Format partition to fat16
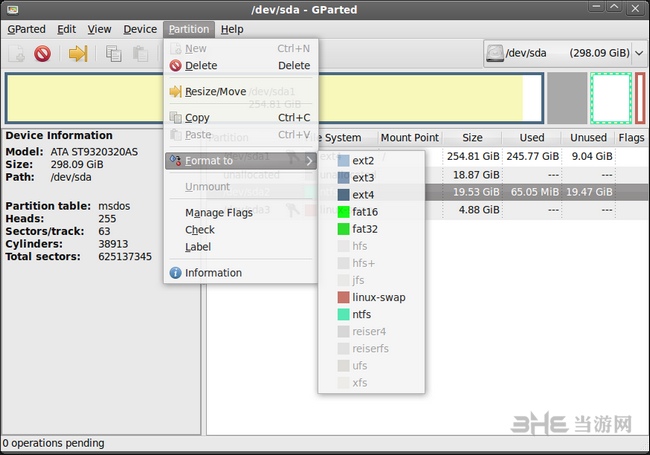 click(371, 212)
